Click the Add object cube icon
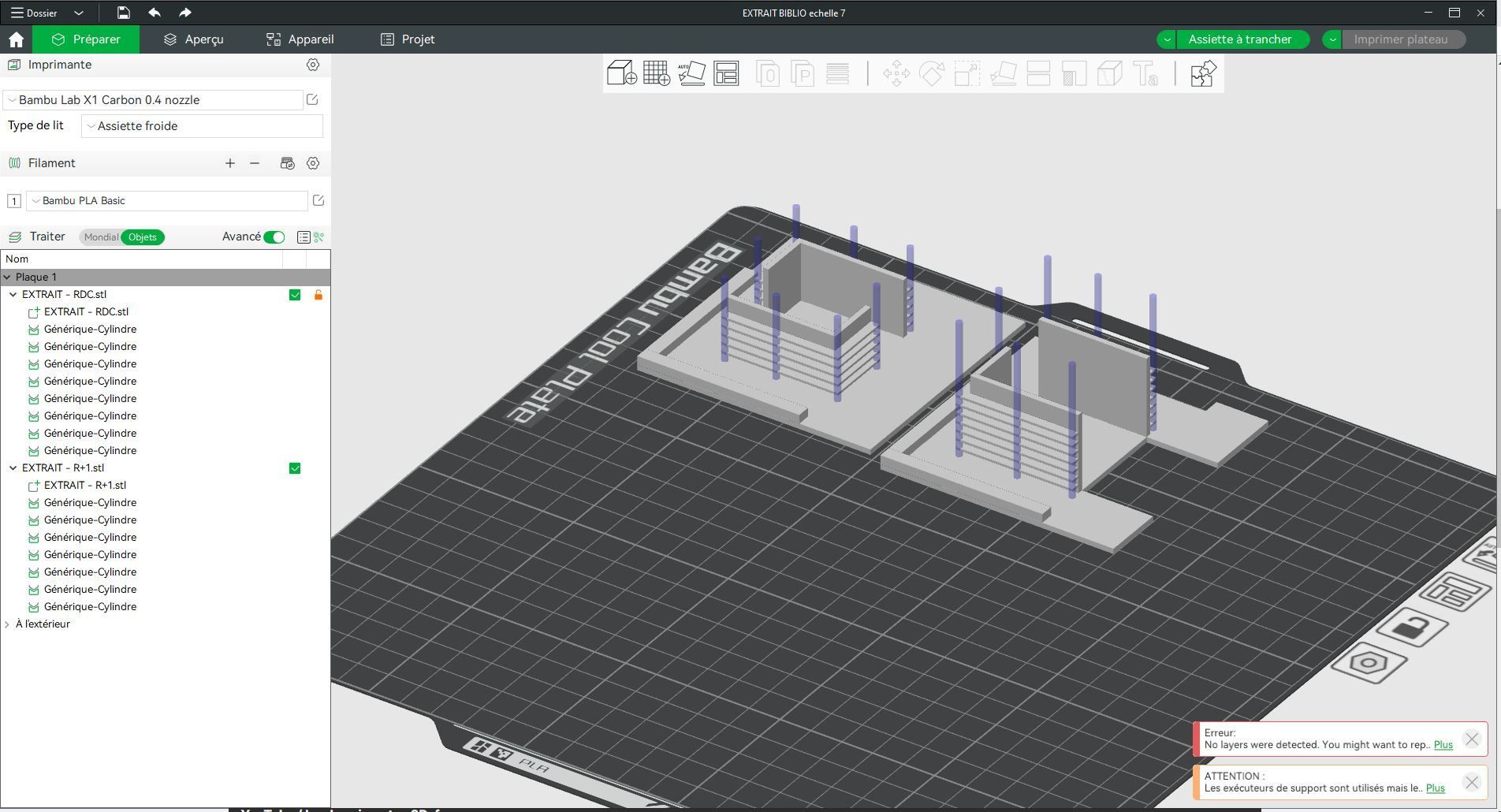The height and width of the screenshot is (812, 1501). [621, 73]
